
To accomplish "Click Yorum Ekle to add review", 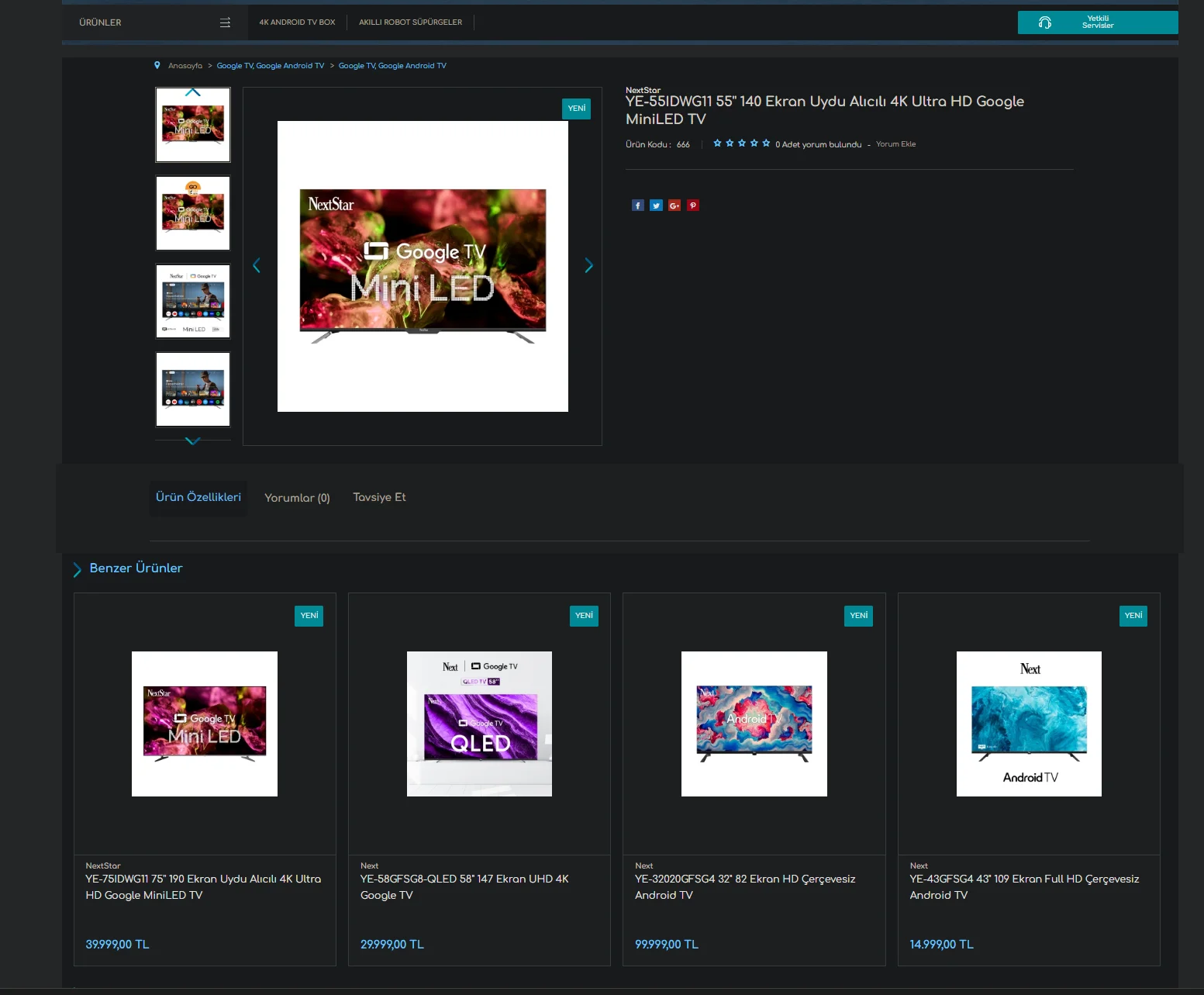I will tap(895, 144).
